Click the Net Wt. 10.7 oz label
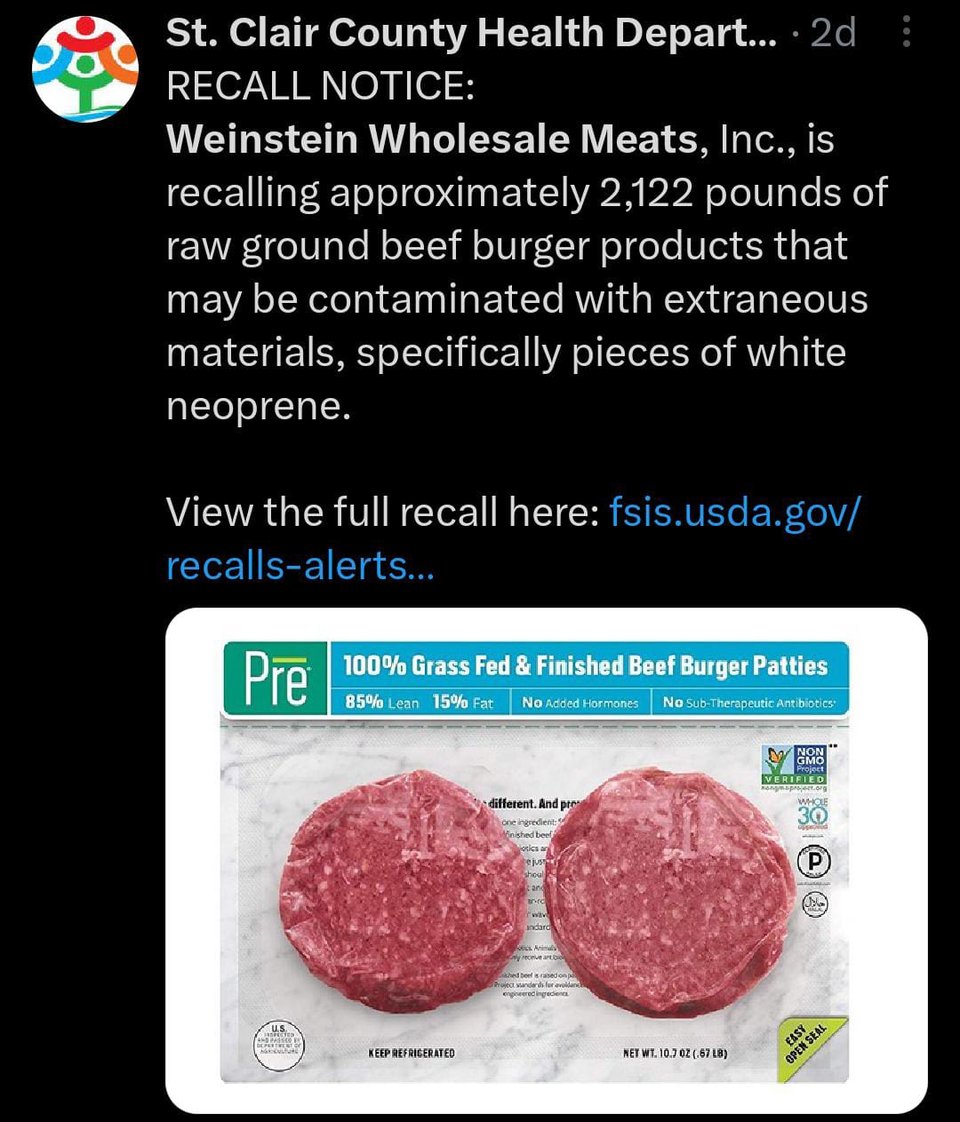 (x=675, y=1053)
